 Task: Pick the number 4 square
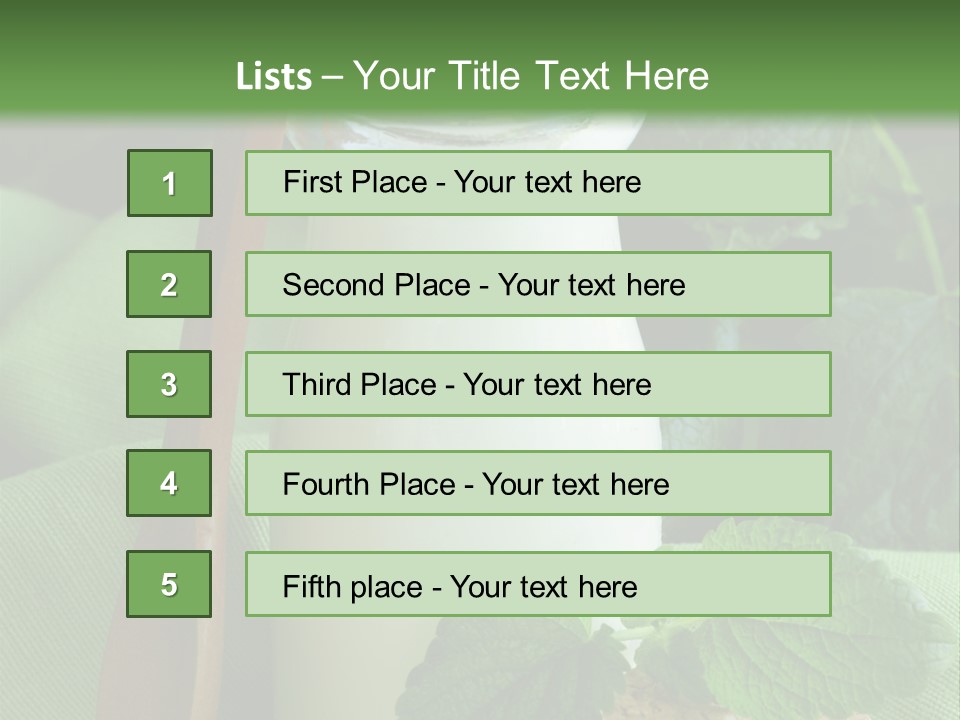[x=169, y=483]
